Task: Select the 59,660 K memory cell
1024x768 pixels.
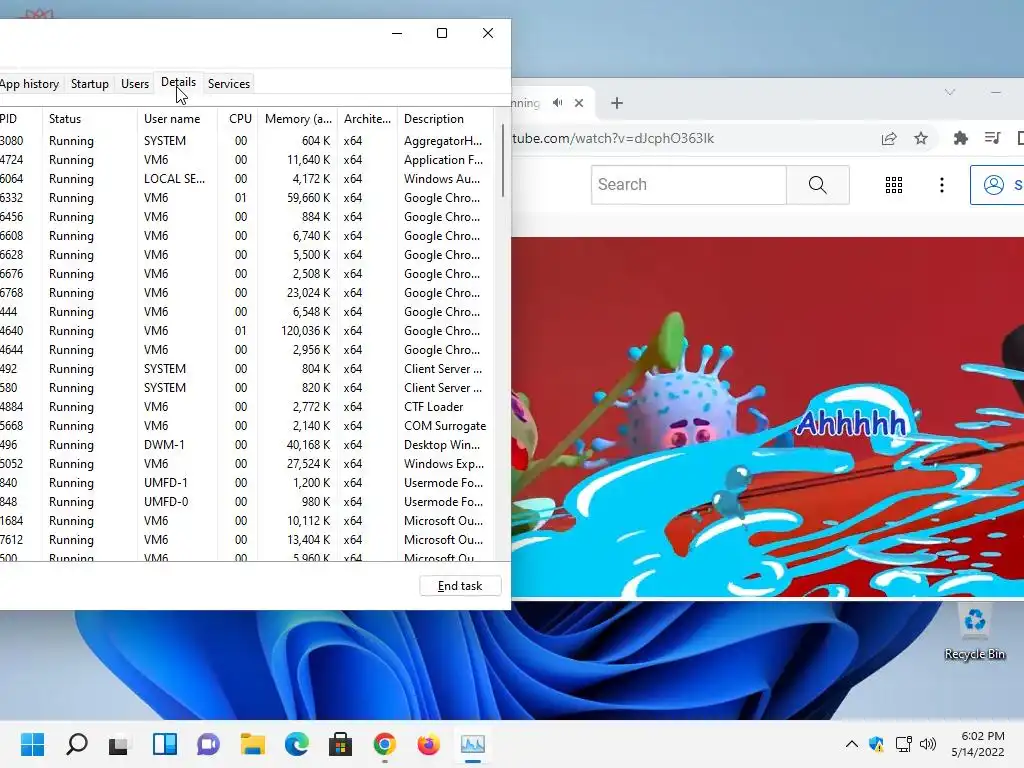Action: pos(308,197)
